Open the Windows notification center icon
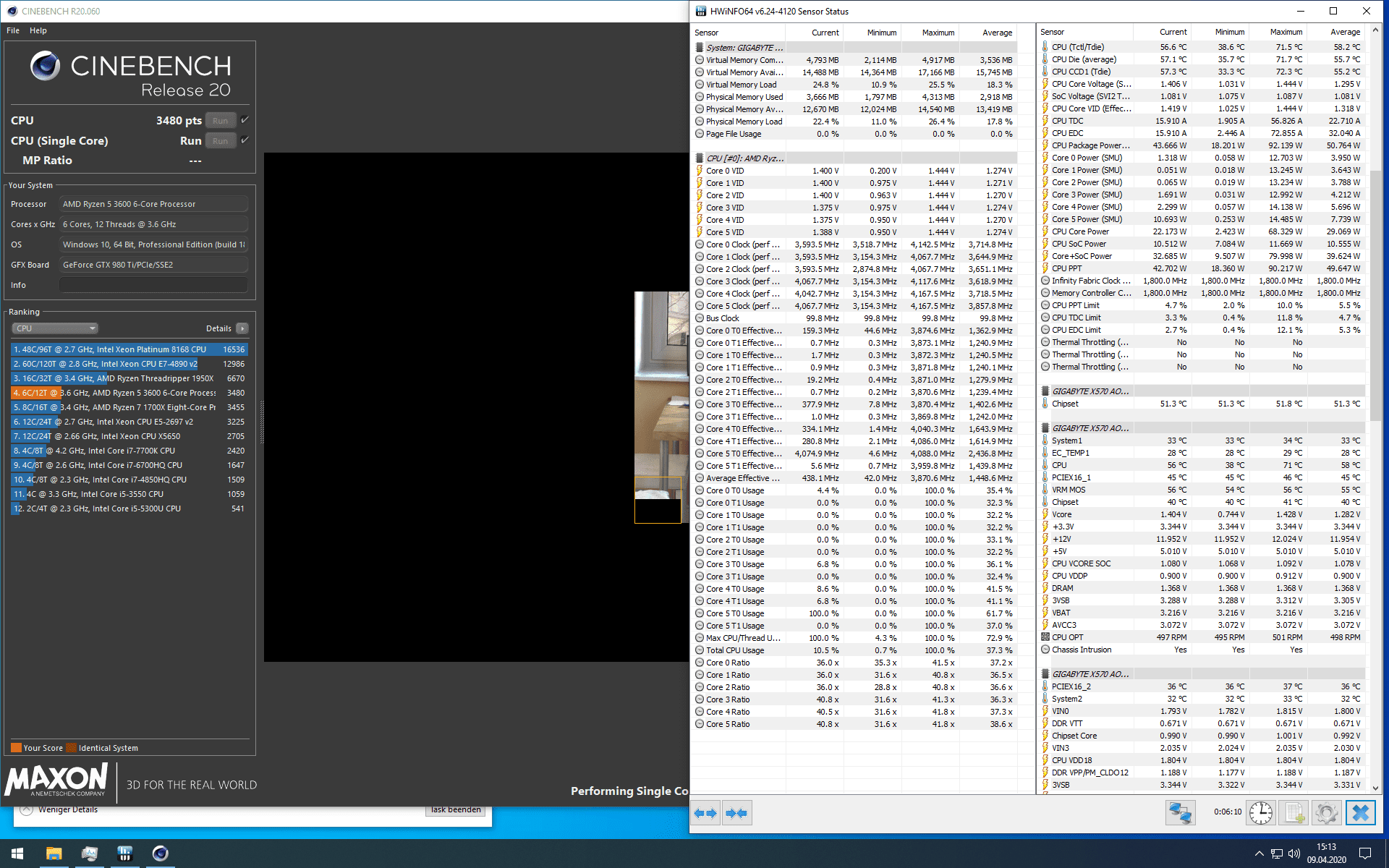Viewport: 1389px width, 868px height. 1365,854
